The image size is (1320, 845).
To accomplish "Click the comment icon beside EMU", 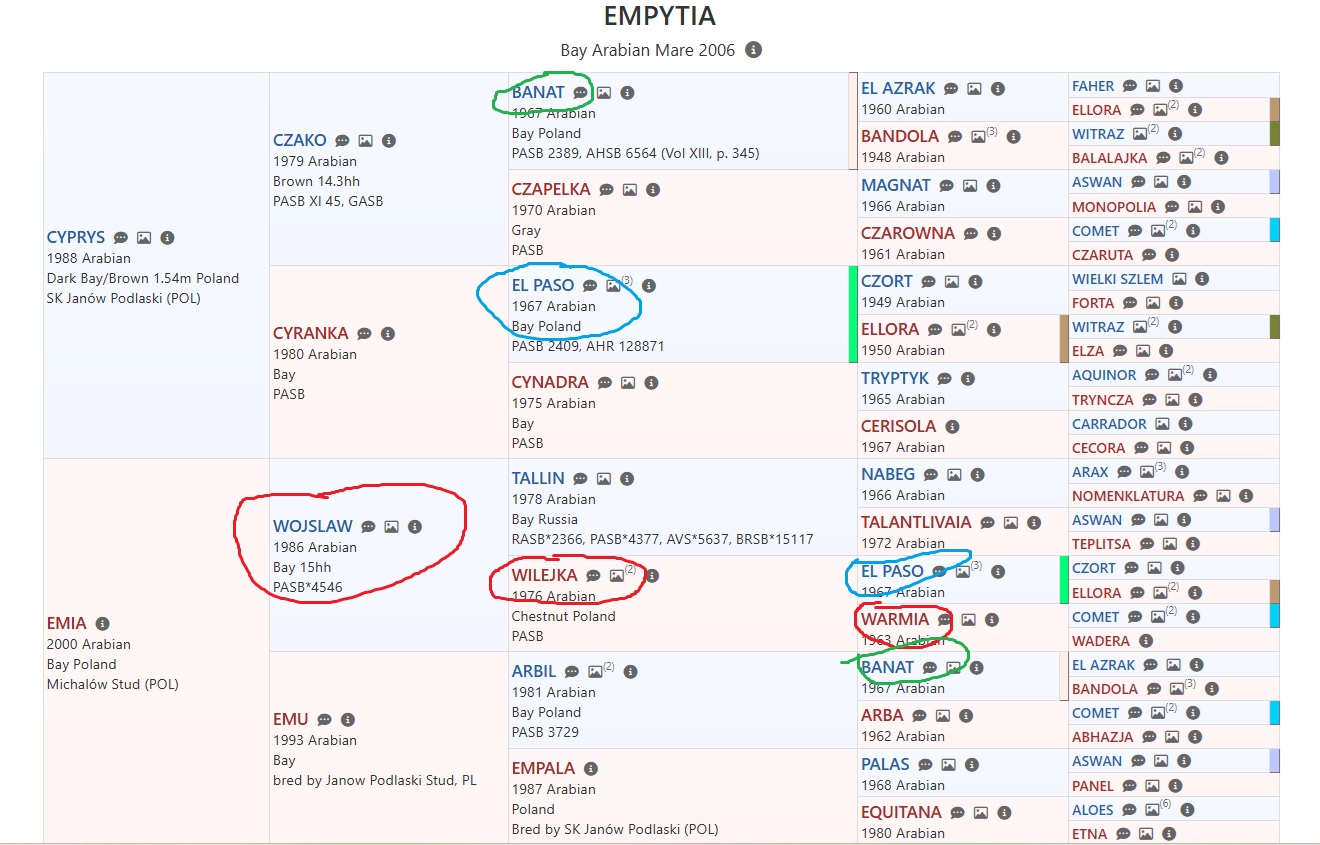I will coord(324,720).
